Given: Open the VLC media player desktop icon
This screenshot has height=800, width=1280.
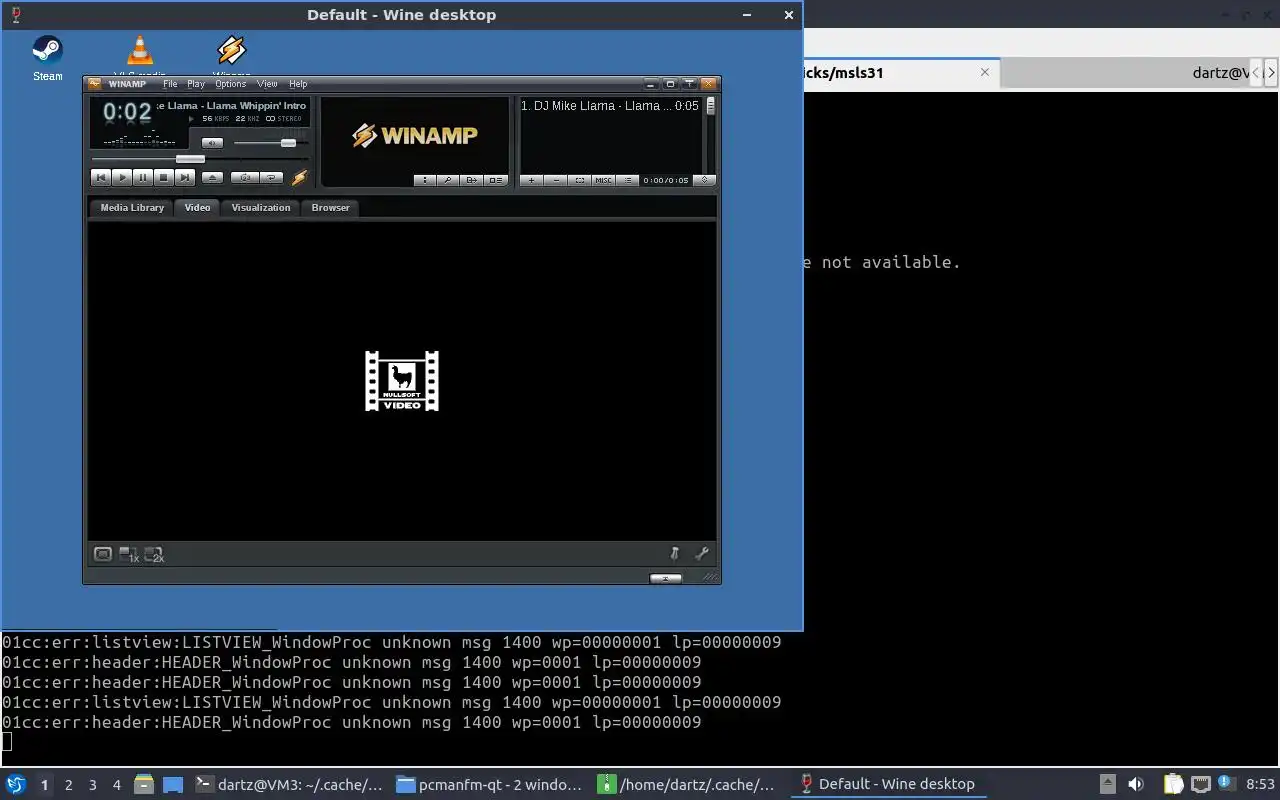Looking at the screenshot, I should click(x=139, y=52).
